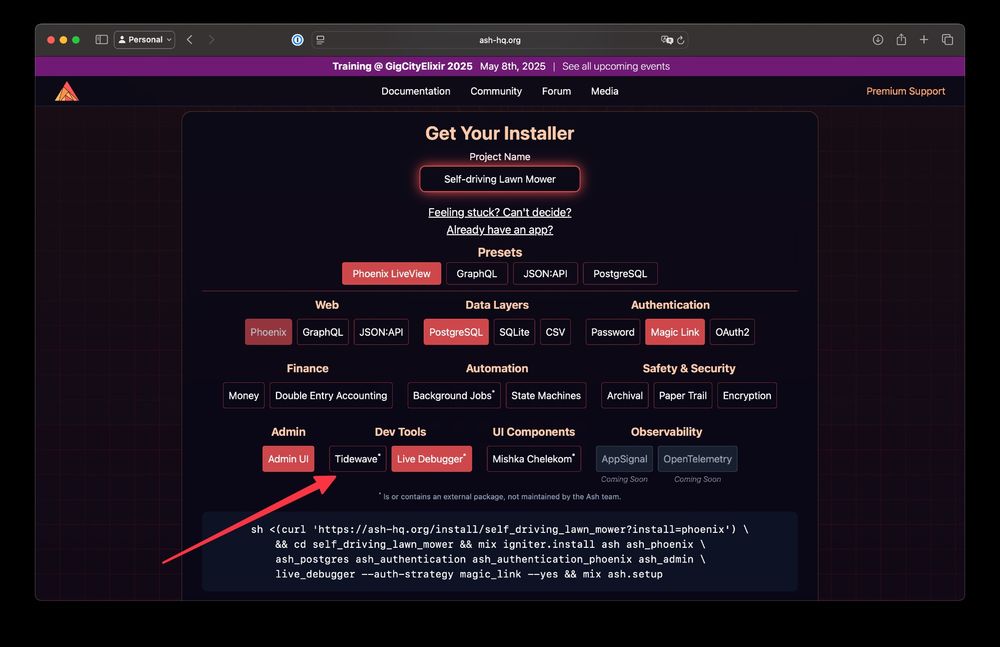Click the AppSignal observability option
Screen dimensions: 1000x647
coord(624,459)
